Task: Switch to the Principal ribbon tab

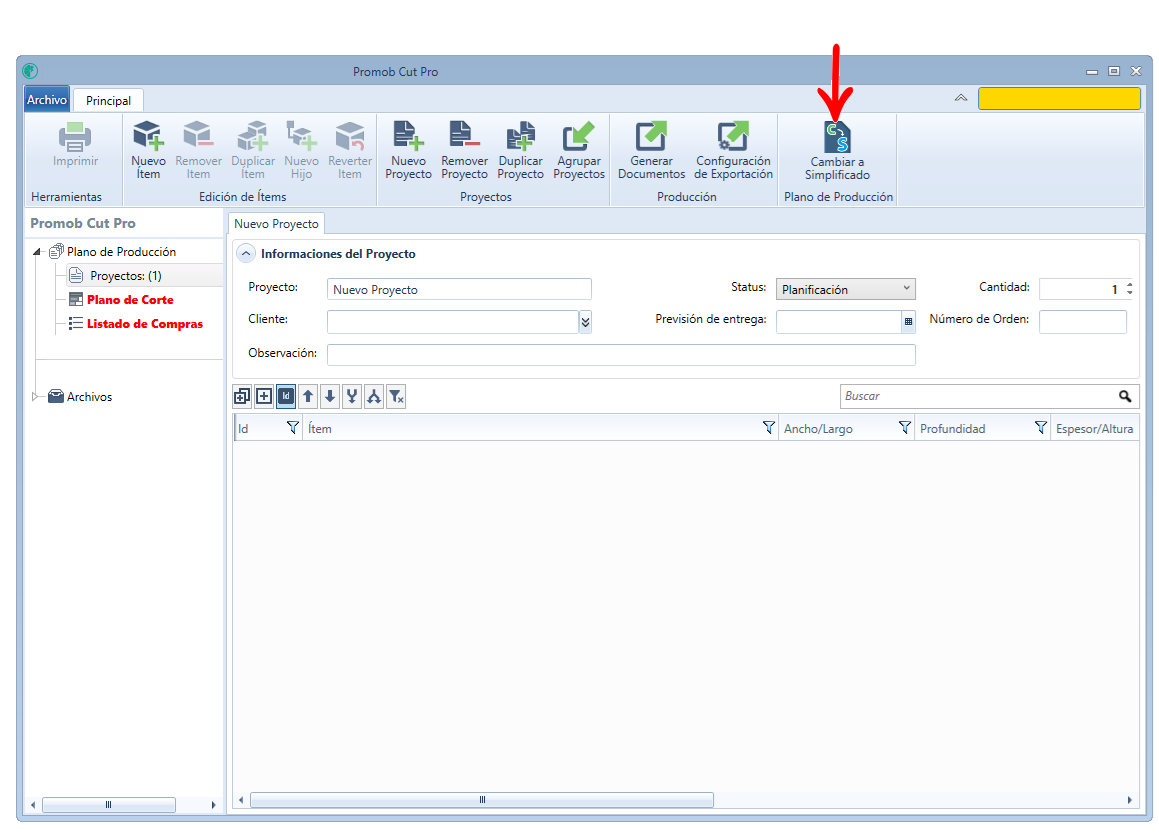Action: coord(108,101)
